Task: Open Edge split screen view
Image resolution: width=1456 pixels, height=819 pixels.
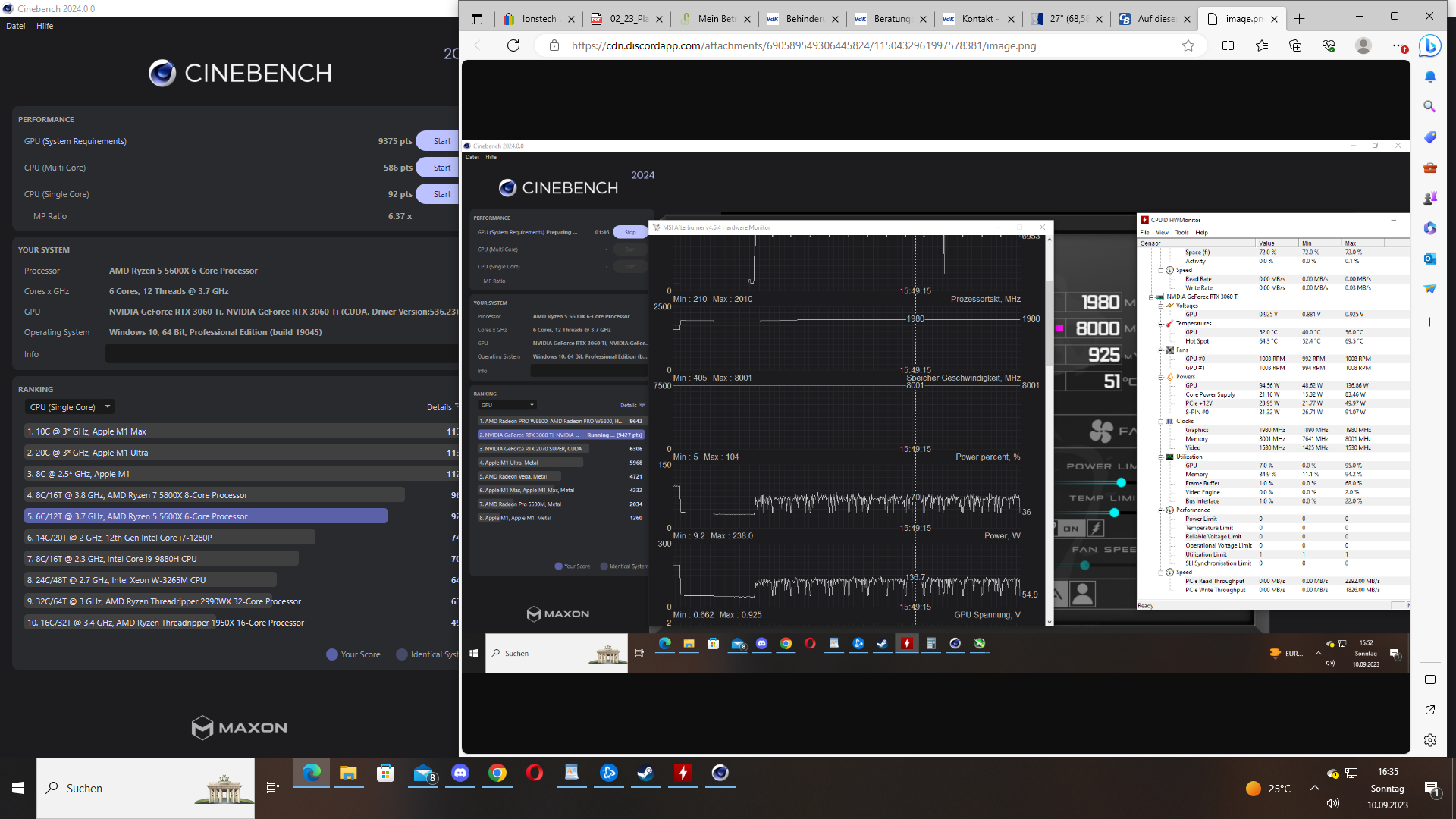Action: [x=1228, y=45]
